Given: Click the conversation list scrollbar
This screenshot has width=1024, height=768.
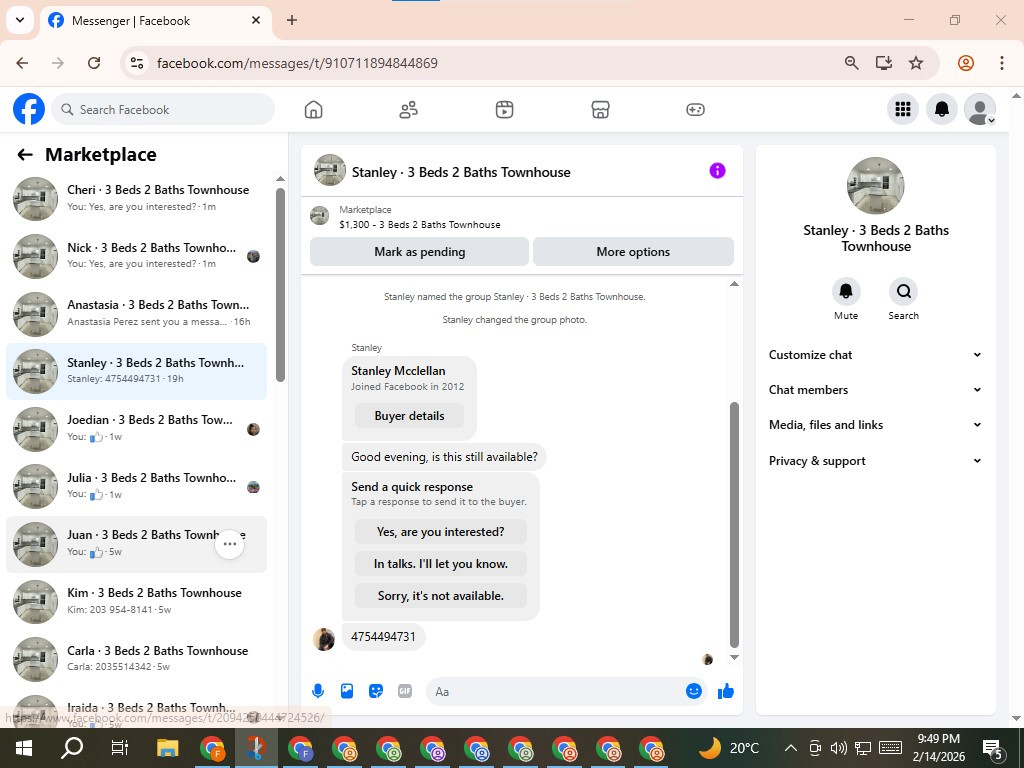Looking at the screenshot, I should point(280,285).
